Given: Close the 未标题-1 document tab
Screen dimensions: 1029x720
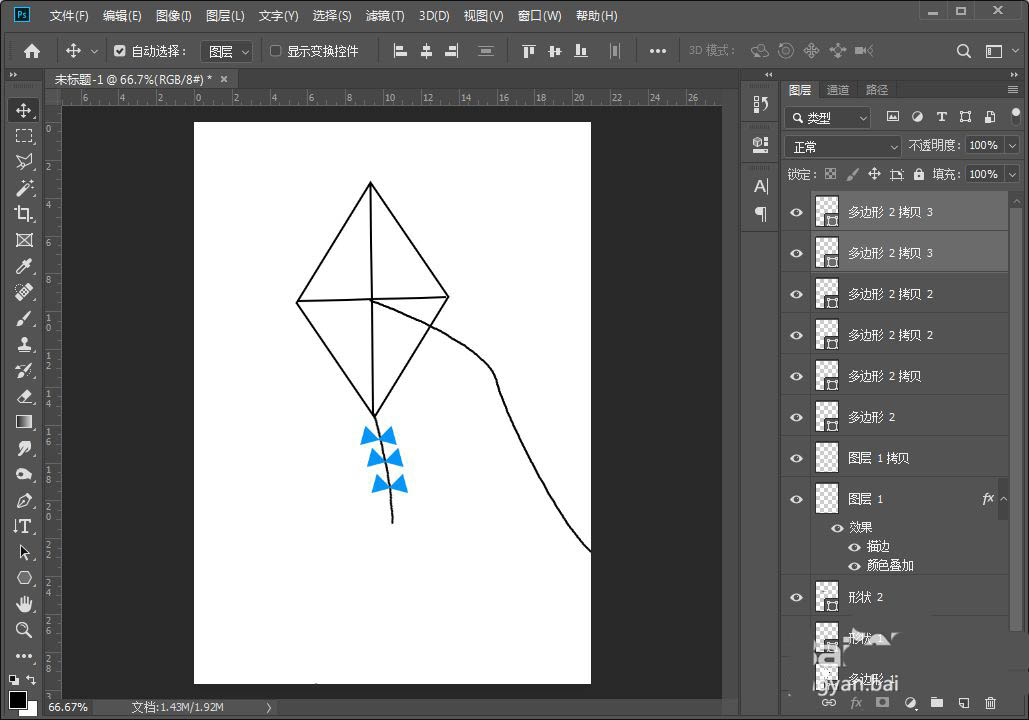Looking at the screenshot, I should click(x=224, y=79).
